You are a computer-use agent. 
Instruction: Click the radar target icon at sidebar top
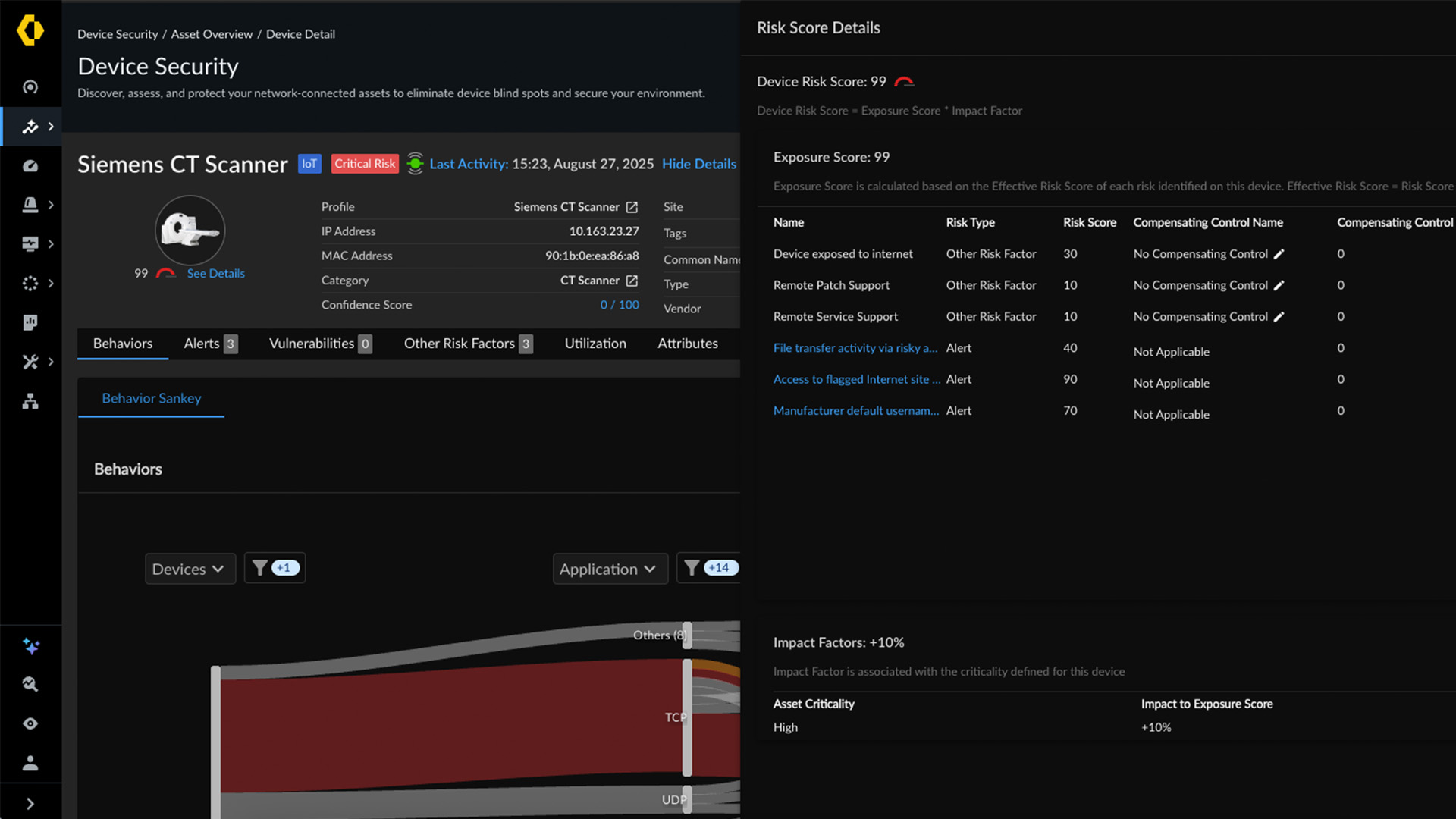tap(30, 87)
